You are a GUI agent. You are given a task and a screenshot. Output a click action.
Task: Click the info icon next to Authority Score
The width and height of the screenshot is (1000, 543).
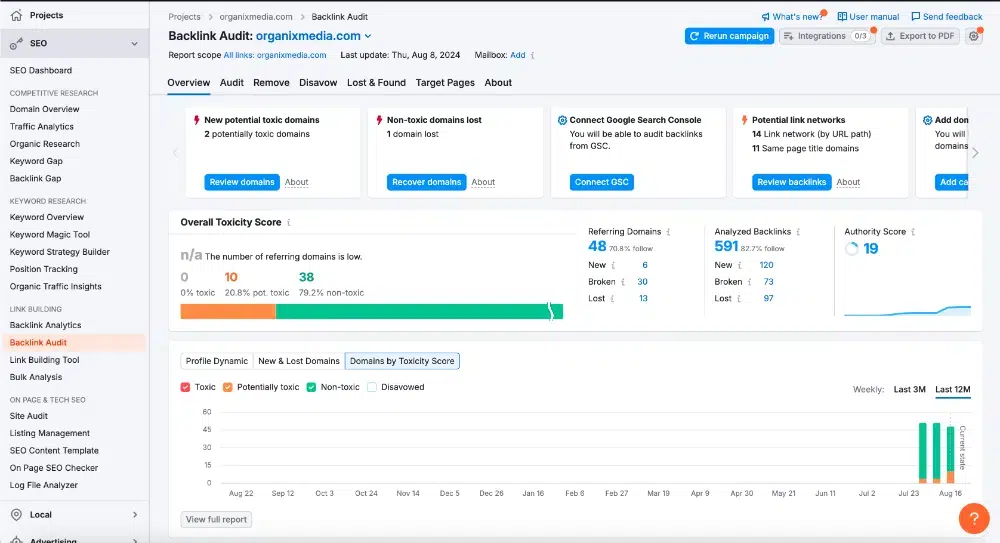(913, 232)
